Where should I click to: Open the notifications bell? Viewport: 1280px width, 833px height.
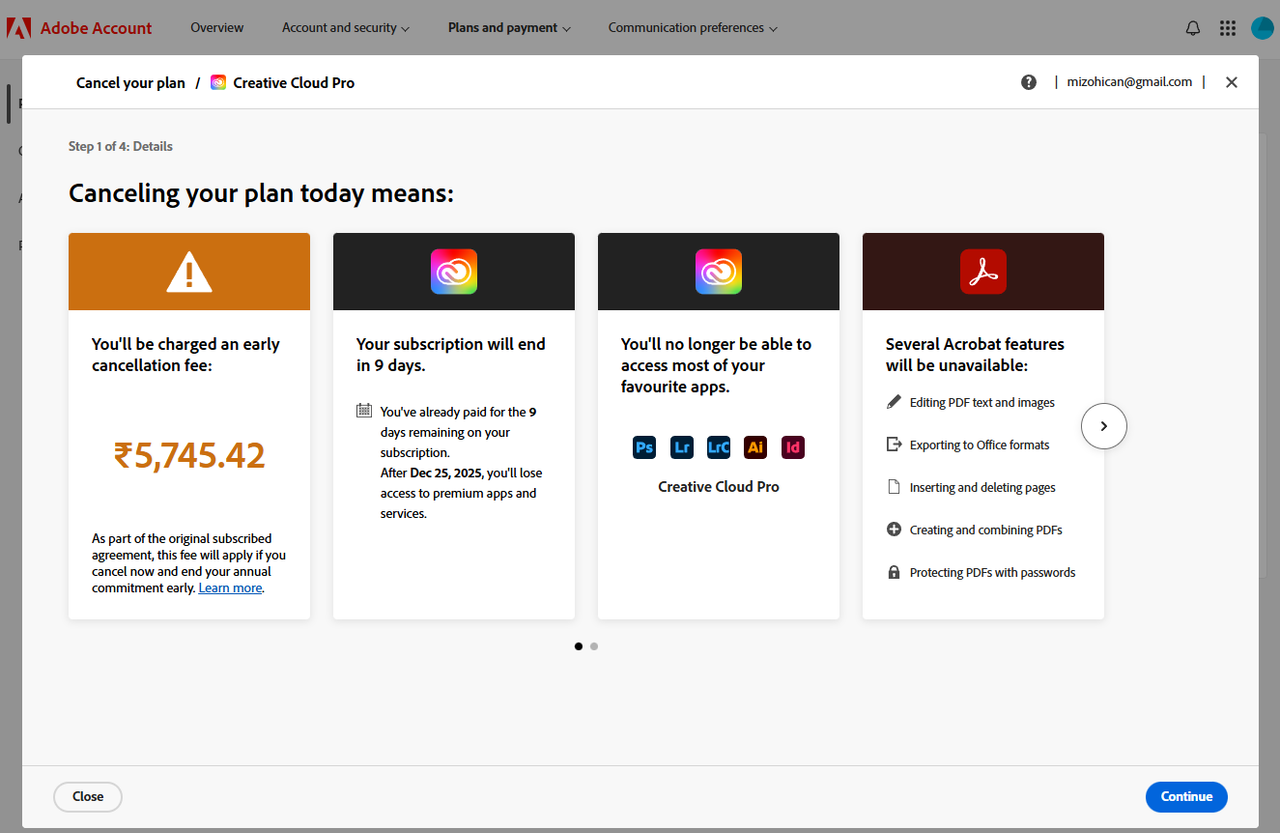(x=1193, y=28)
